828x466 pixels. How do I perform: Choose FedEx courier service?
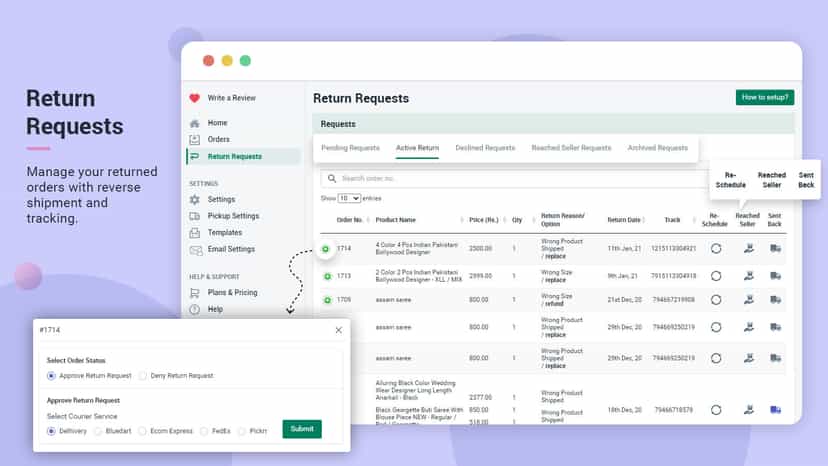coord(204,431)
